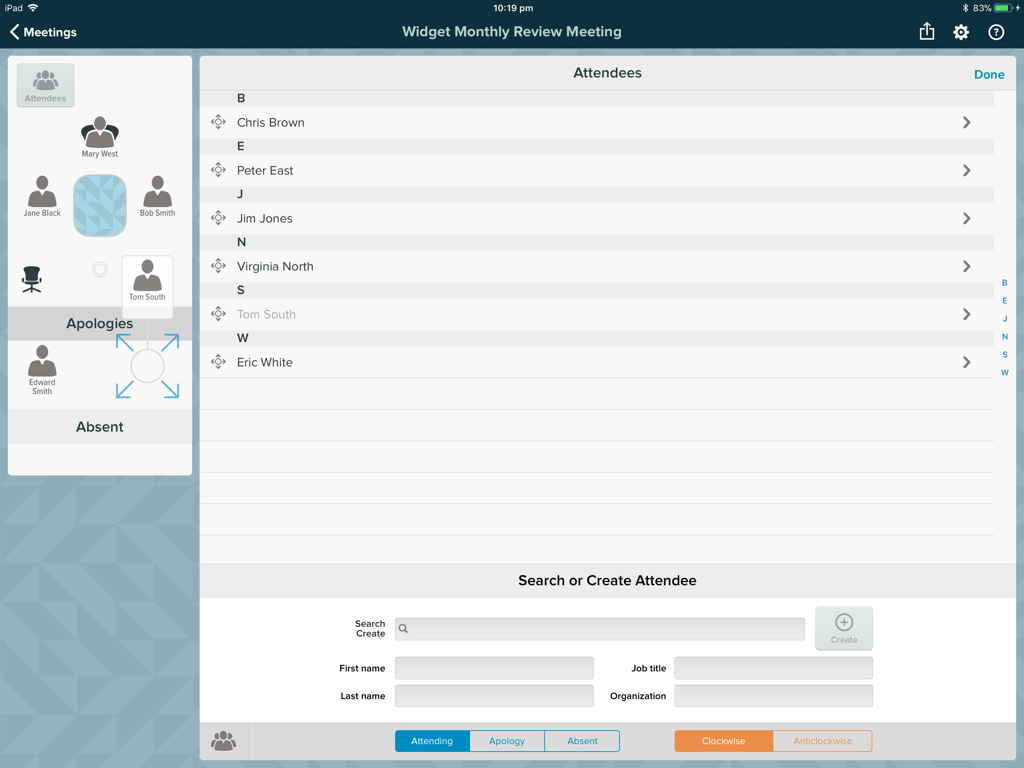Select the Attendees group icon in the sidebar
This screenshot has height=768, width=1024.
point(45,85)
